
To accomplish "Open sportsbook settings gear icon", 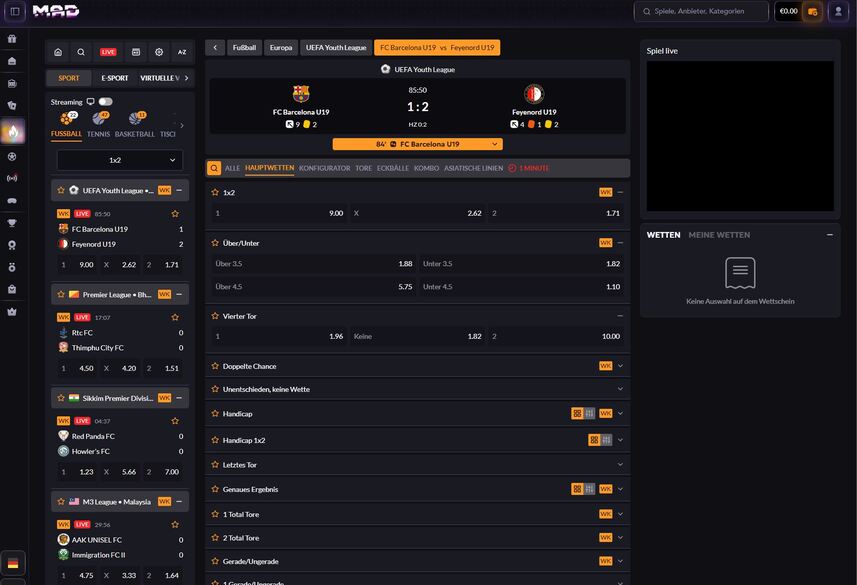I will (159, 52).
